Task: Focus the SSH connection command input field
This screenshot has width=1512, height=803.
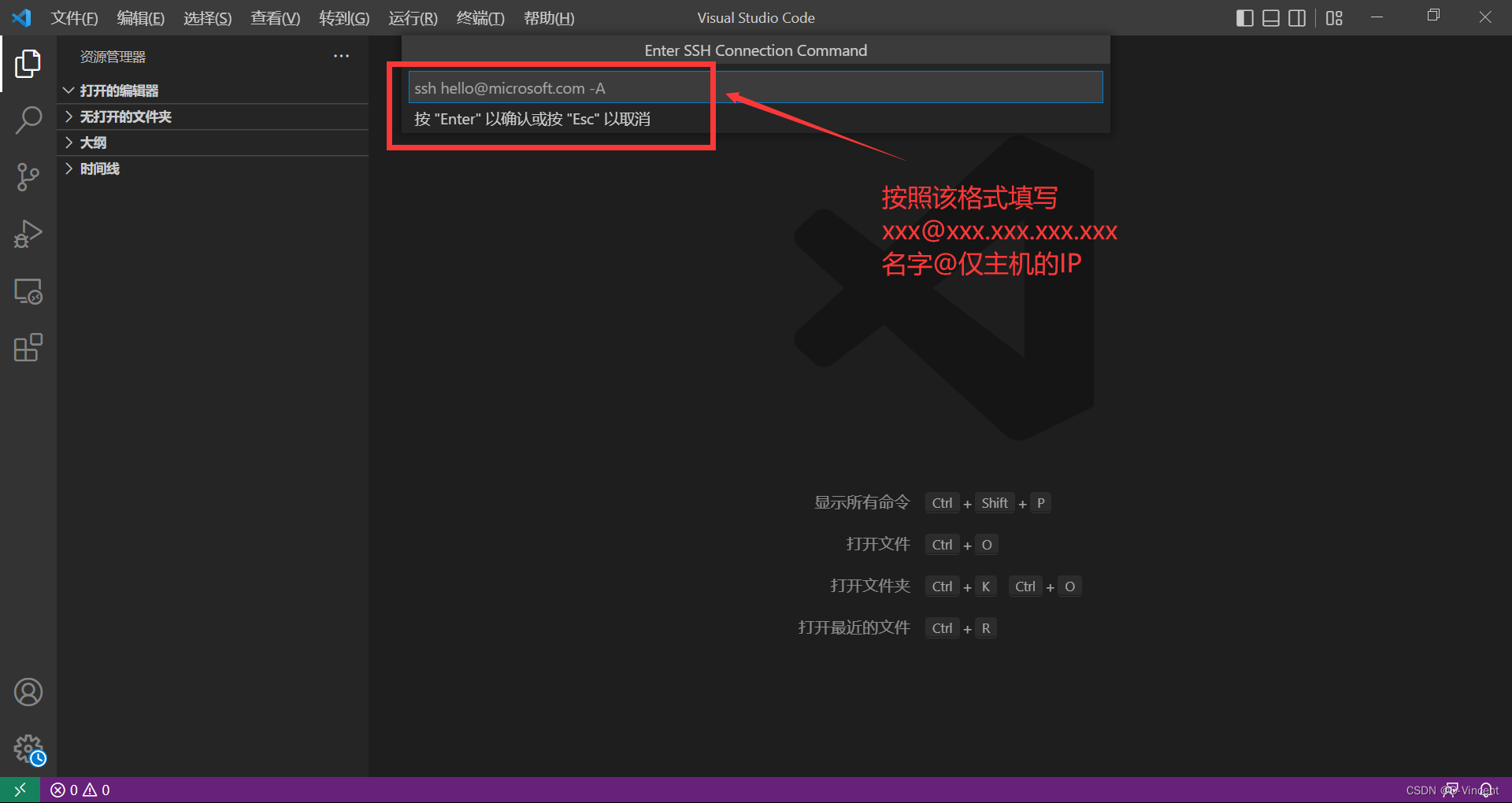Action: [x=755, y=87]
